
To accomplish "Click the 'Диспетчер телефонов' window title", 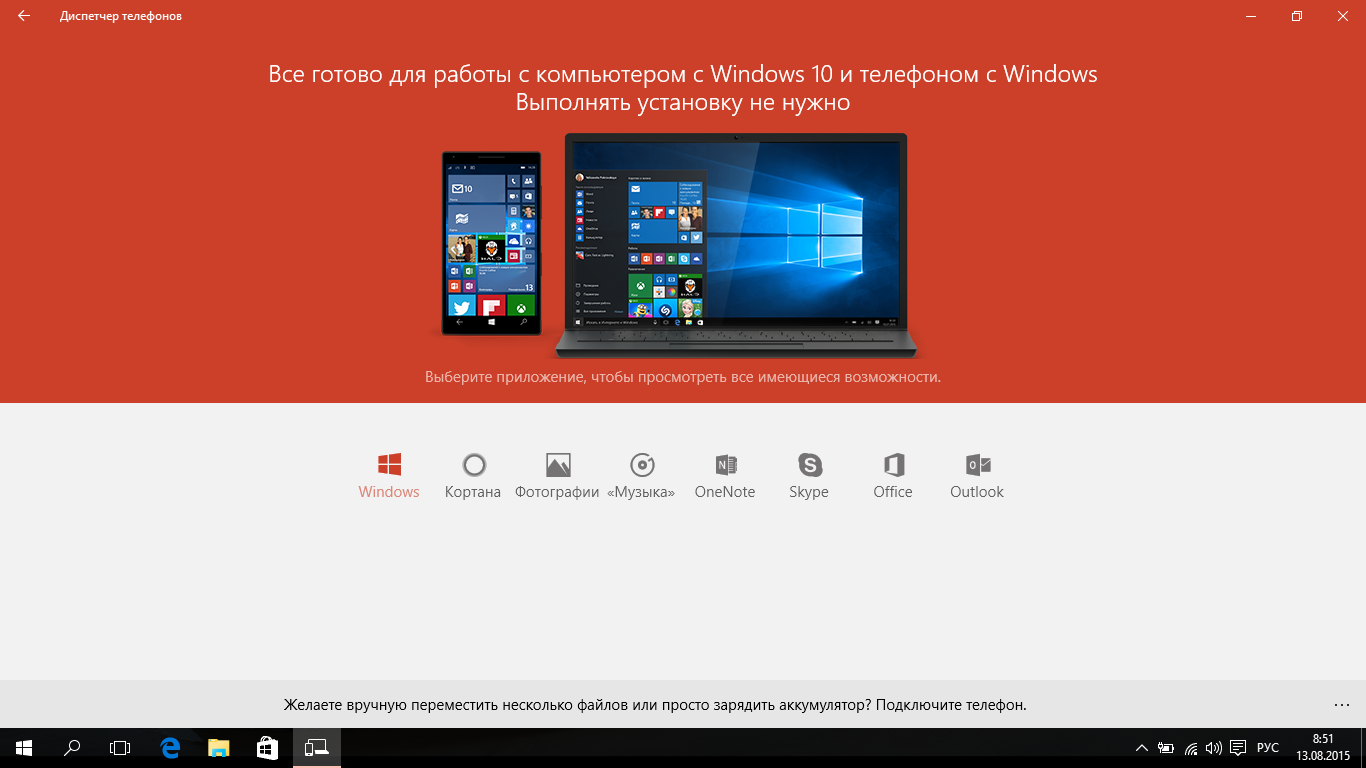I will [x=121, y=16].
